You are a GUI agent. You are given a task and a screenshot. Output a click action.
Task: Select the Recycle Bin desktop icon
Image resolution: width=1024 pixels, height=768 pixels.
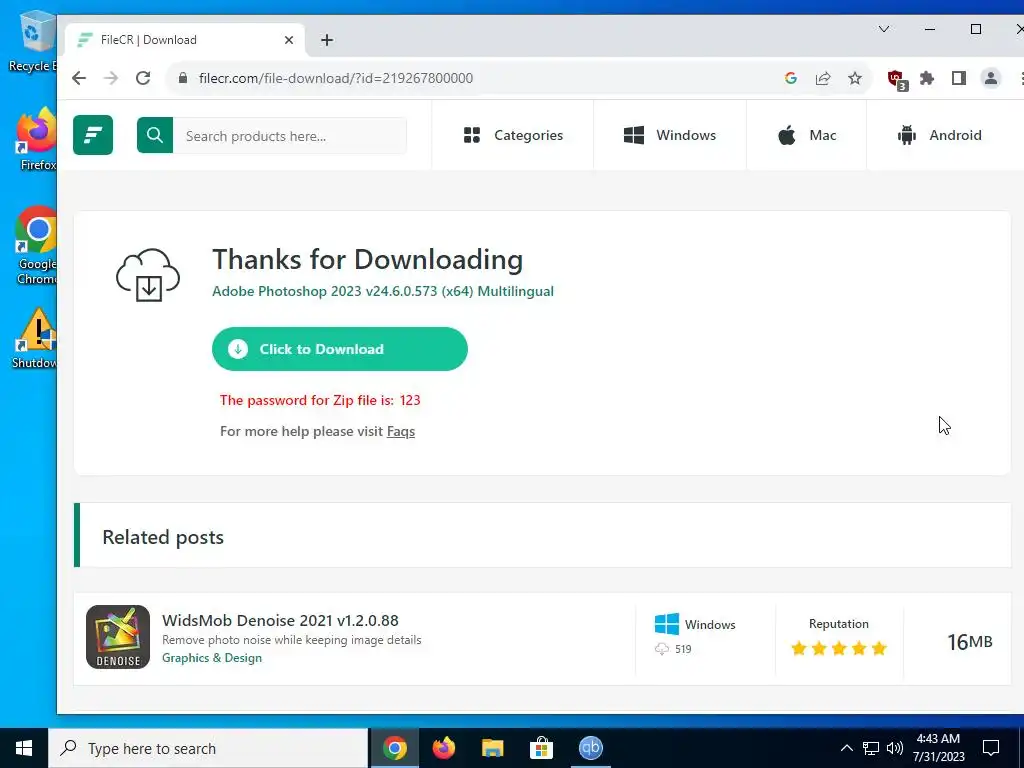[x=33, y=42]
